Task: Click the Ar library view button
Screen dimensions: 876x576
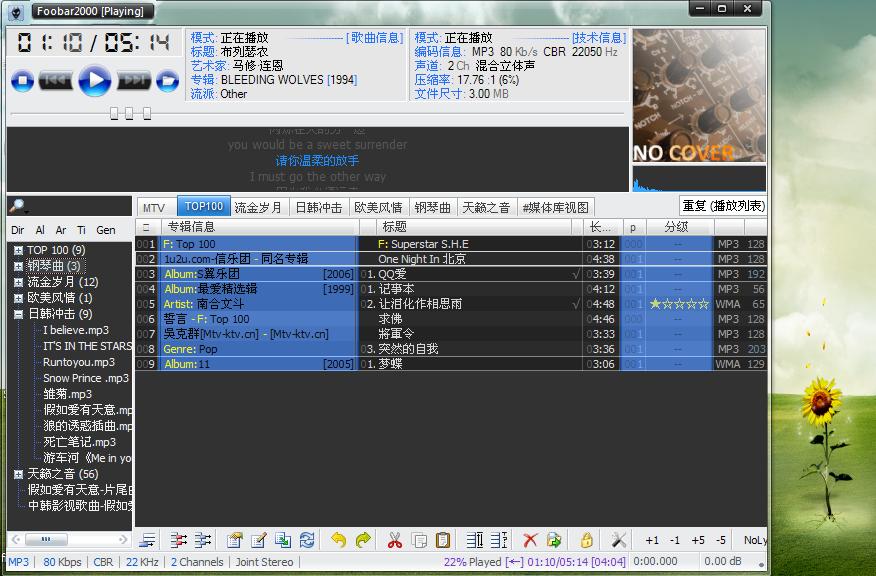Action: tap(61, 230)
